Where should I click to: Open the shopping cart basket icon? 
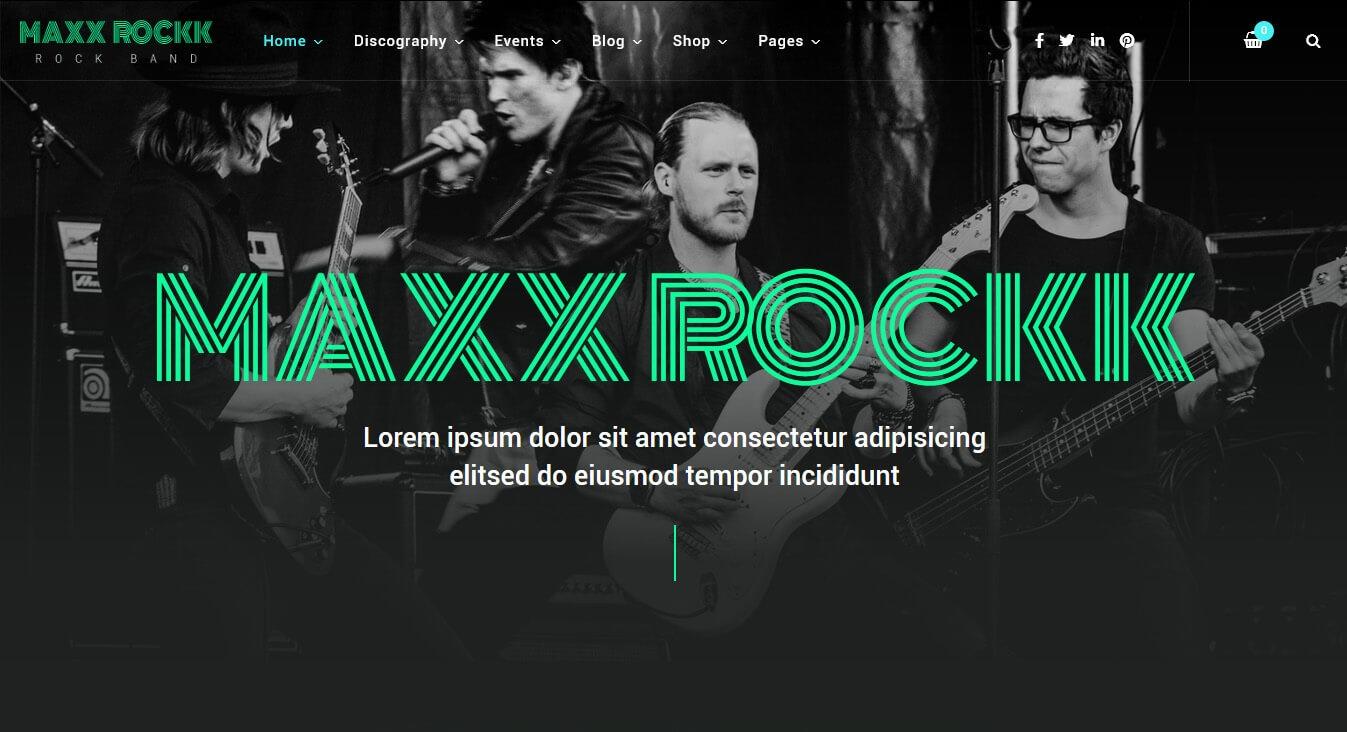(1253, 41)
